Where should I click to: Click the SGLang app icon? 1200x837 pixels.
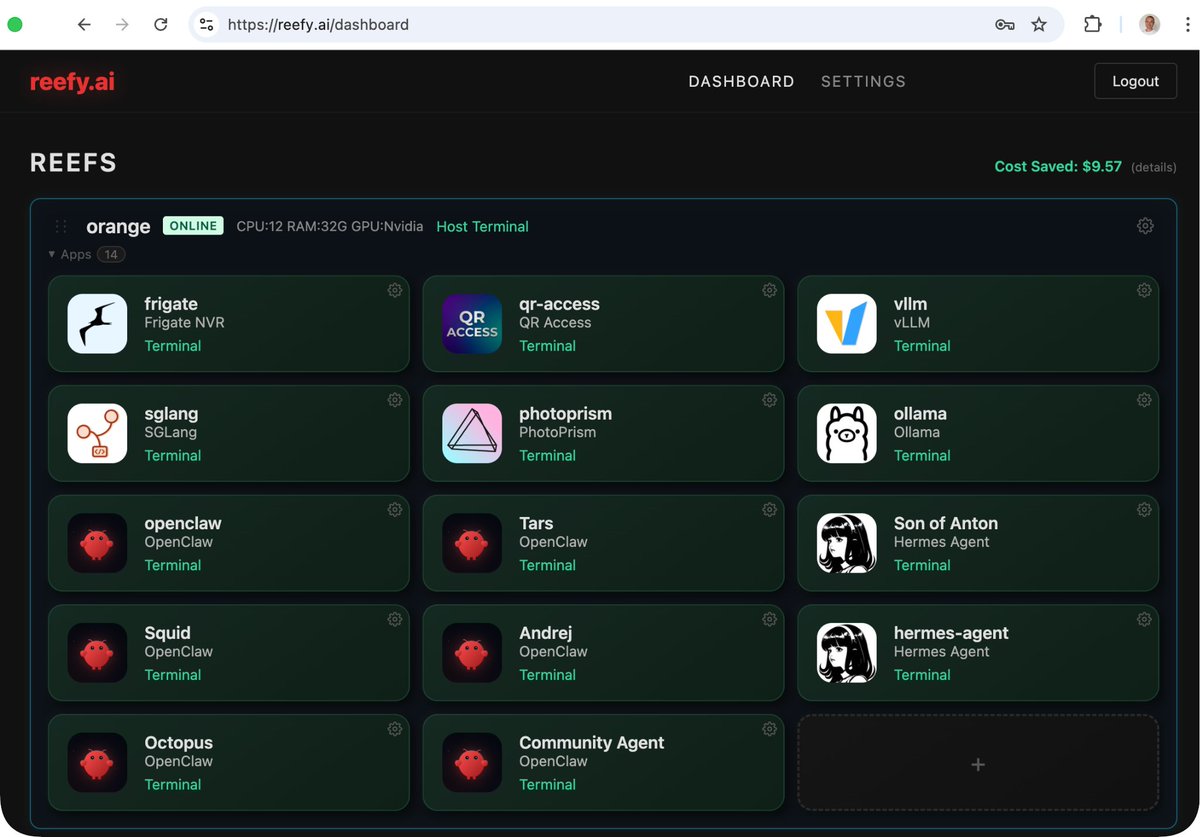[x=97, y=434]
